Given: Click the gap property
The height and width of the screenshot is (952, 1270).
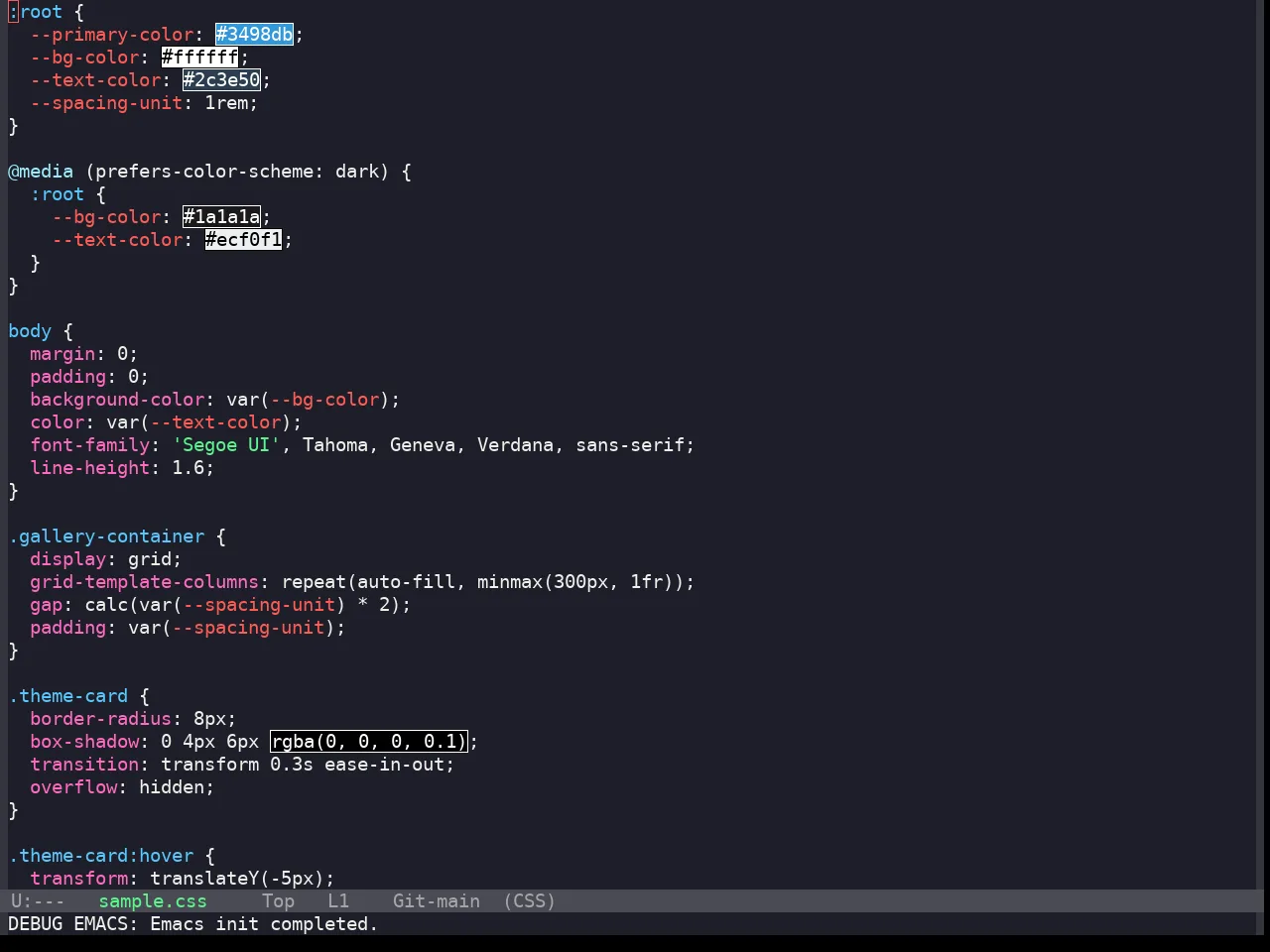Looking at the screenshot, I should [x=47, y=605].
